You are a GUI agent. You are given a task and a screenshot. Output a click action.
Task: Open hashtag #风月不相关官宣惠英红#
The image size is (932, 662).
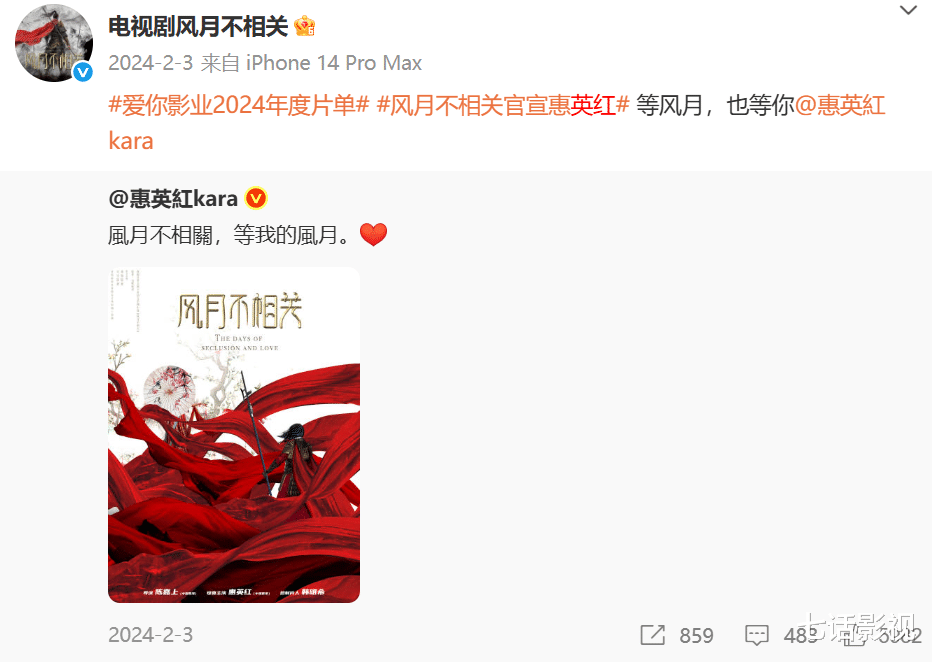503,105
